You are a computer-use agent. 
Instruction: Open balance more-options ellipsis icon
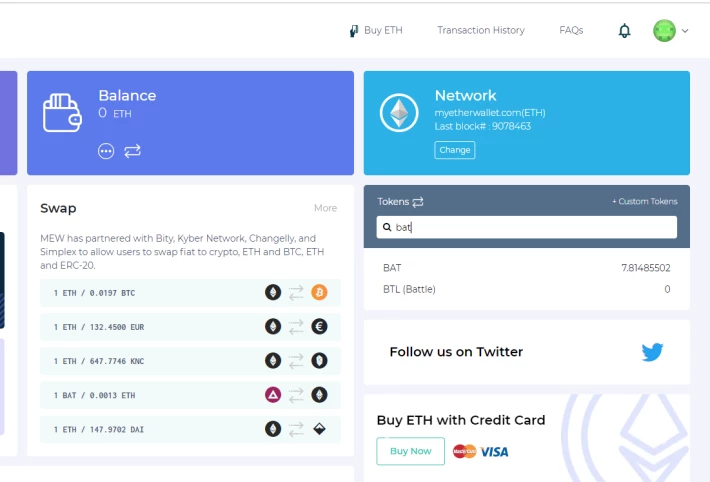click(x=106, y=151)
